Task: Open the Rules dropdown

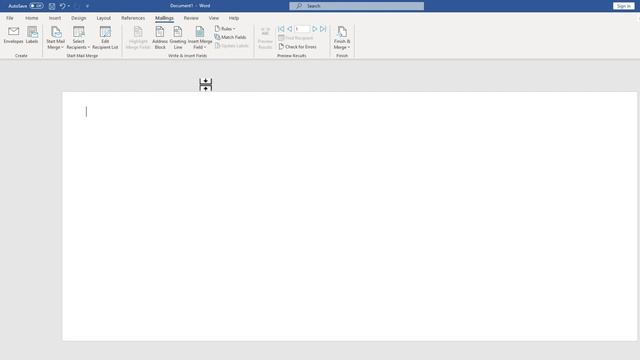Action: tap(225, 29)
